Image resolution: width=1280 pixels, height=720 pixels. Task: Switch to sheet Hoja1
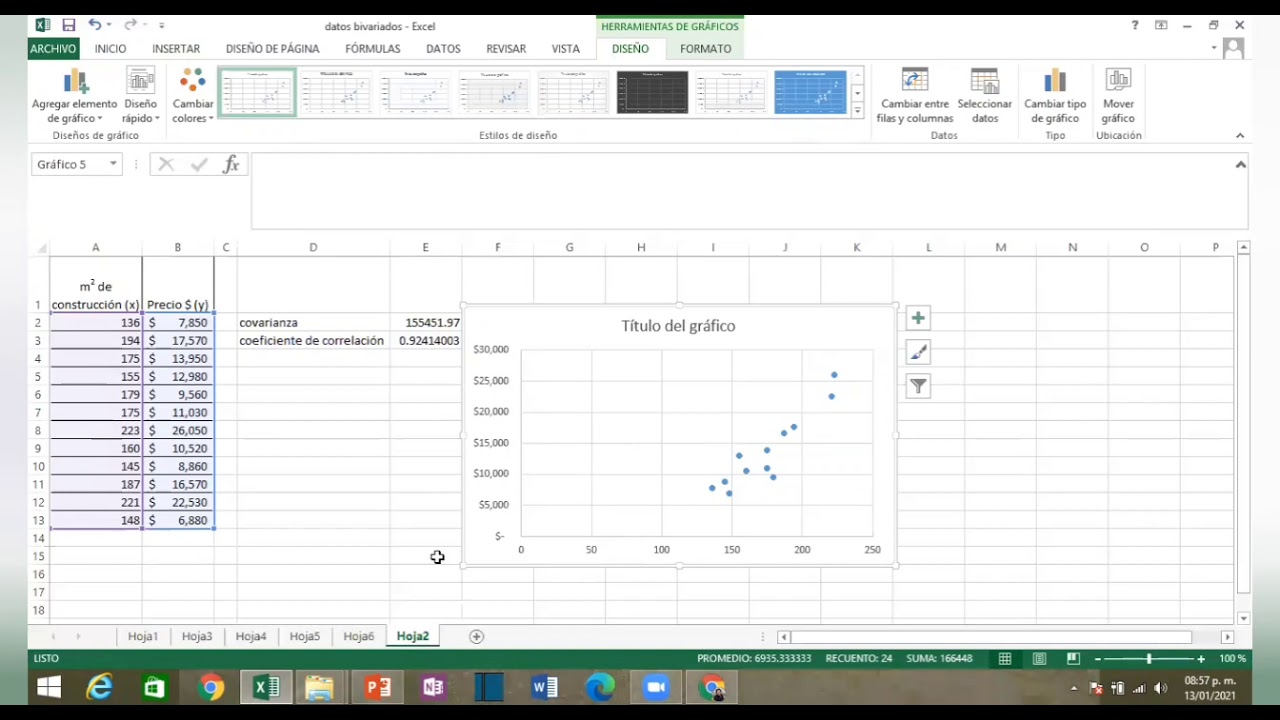143,636
